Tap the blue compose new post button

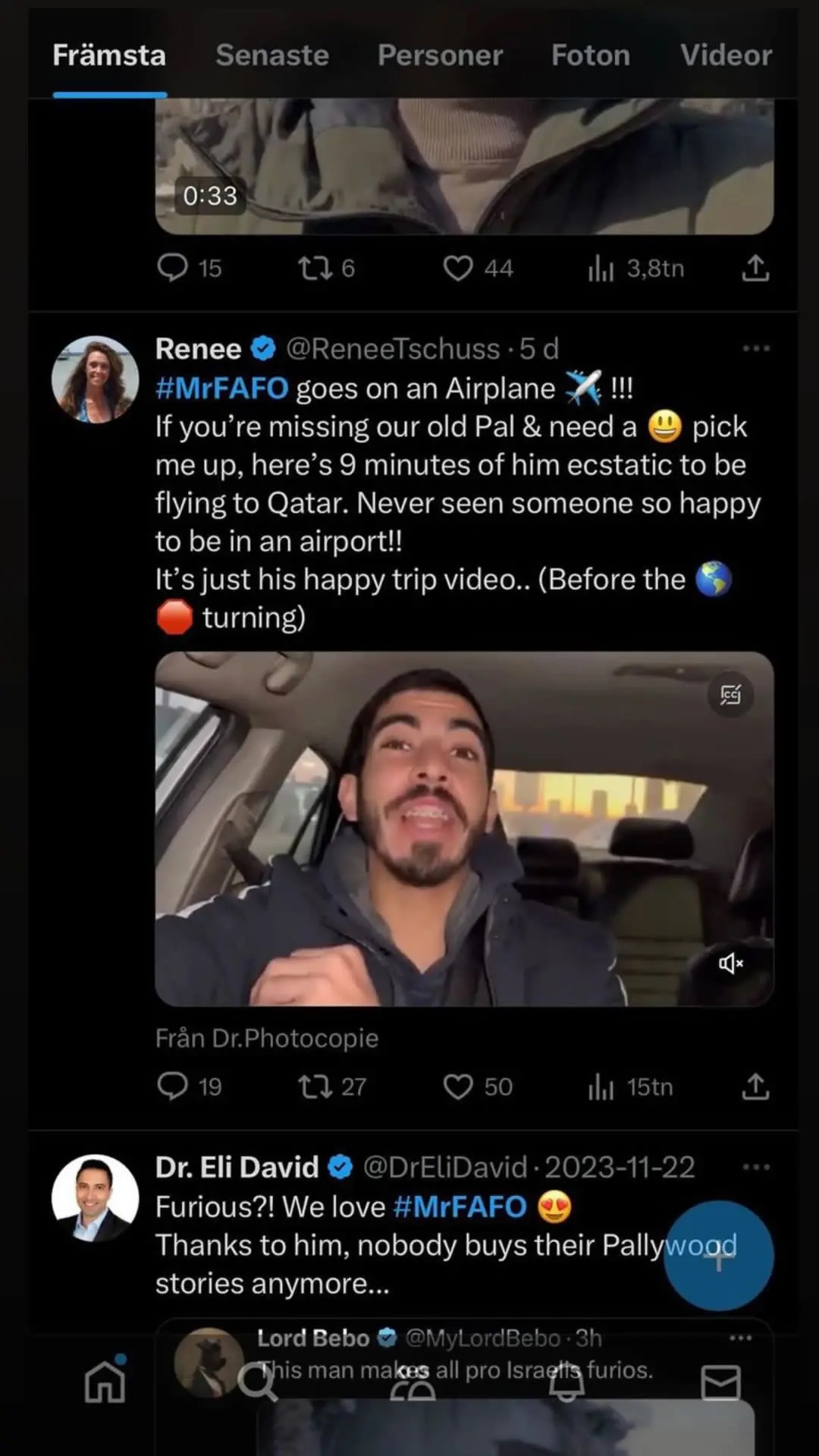(718, 1256)
